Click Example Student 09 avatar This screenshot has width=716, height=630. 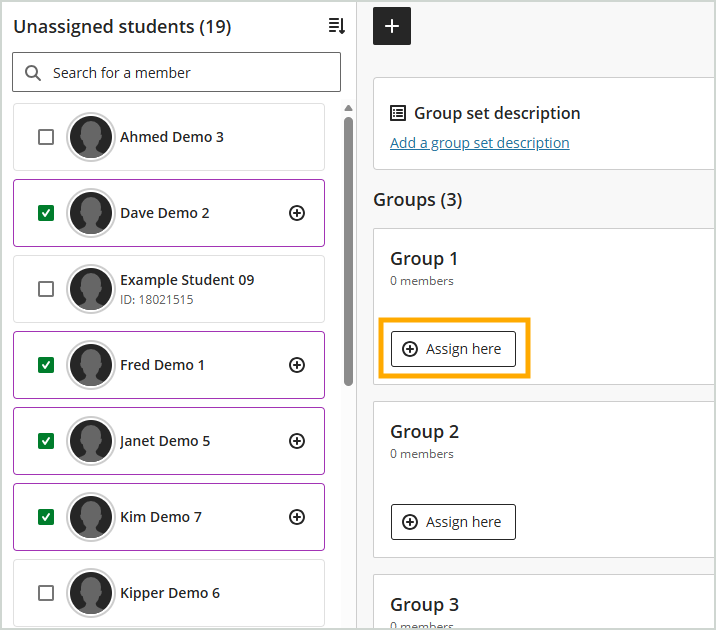coord(91,289)
